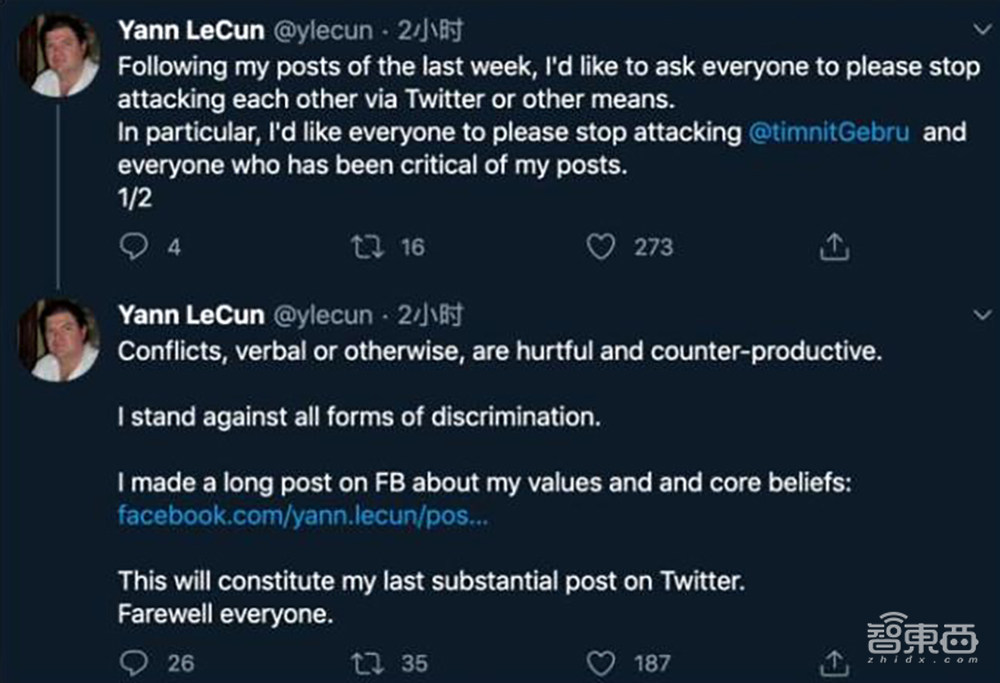Open the first tweet's profile avatar

(59, 56)
